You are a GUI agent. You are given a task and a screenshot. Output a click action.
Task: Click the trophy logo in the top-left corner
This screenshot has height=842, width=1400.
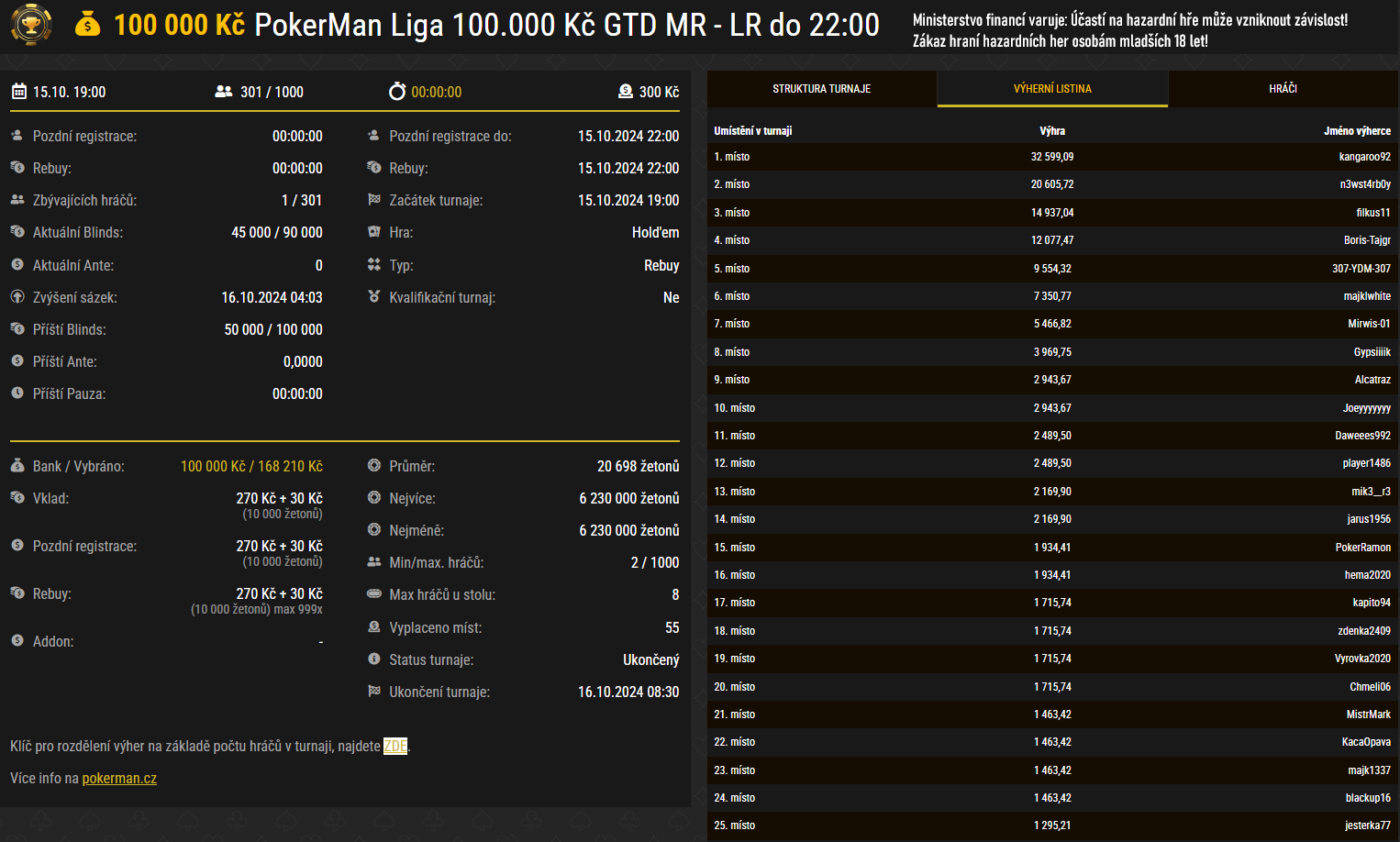click(x=30, y=25)
